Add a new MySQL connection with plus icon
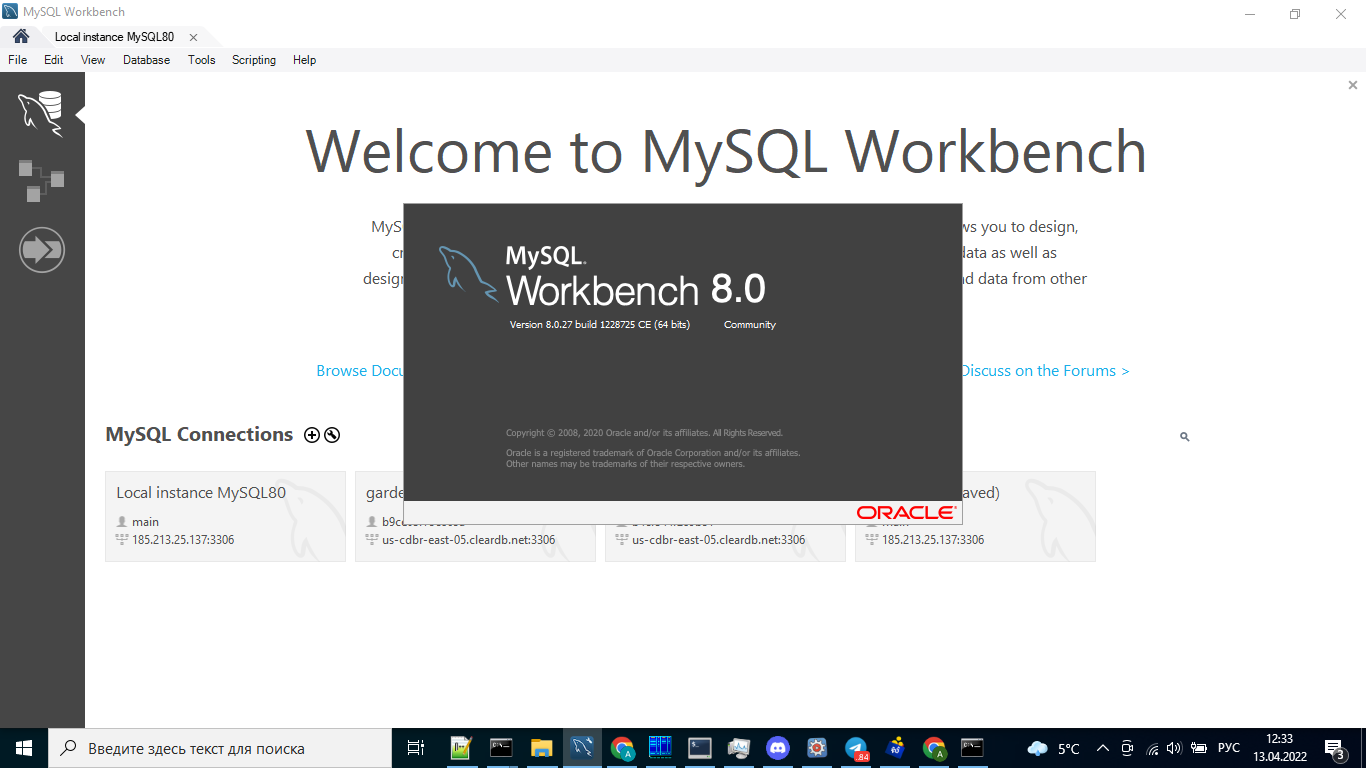The image size is (1366, 768). 312,435
